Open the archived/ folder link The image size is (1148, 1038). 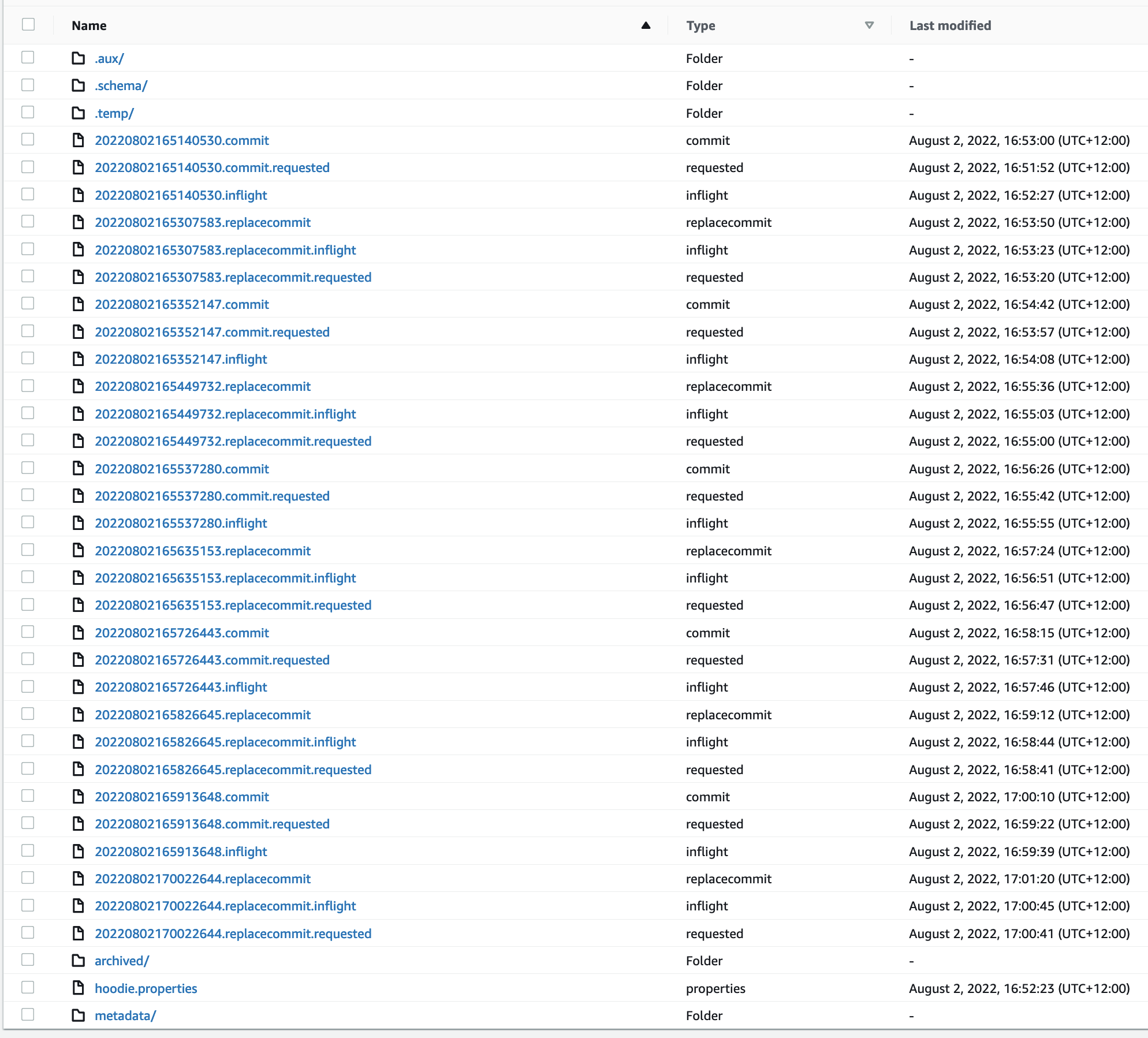(x=122, y=961)
